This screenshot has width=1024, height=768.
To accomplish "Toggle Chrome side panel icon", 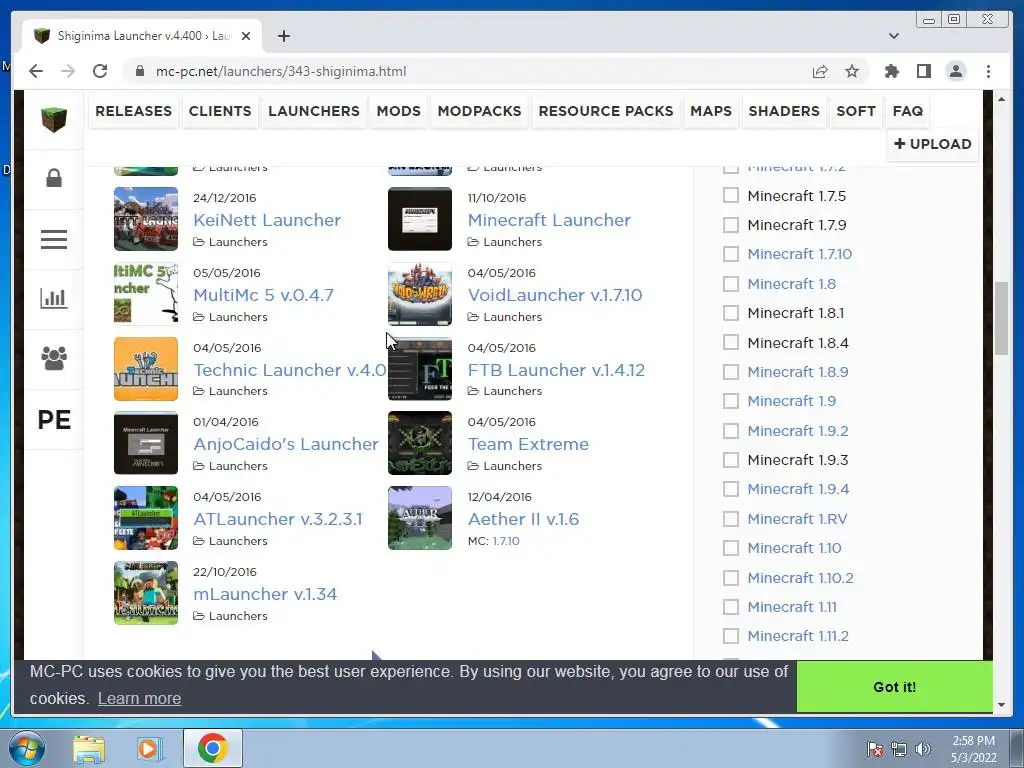I will click(923, 71).
